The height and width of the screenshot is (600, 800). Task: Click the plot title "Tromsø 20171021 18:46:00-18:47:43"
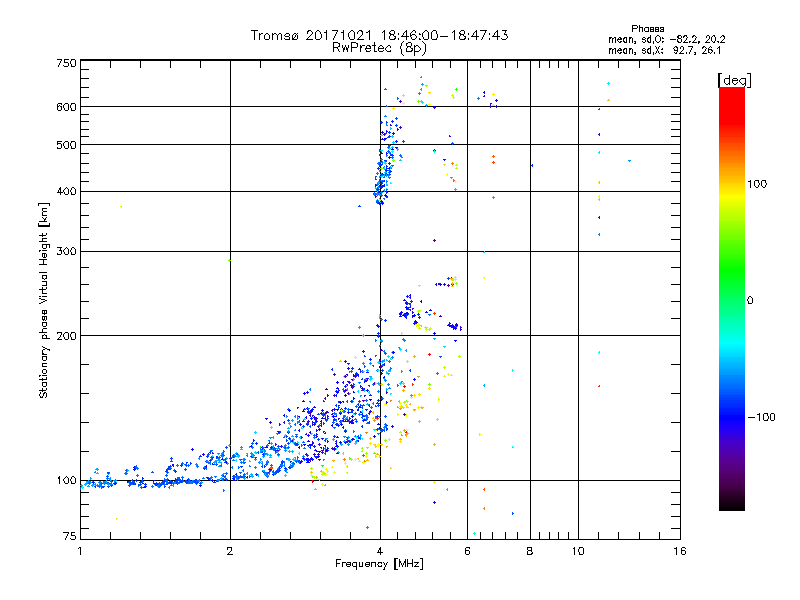tap(380, 35)
